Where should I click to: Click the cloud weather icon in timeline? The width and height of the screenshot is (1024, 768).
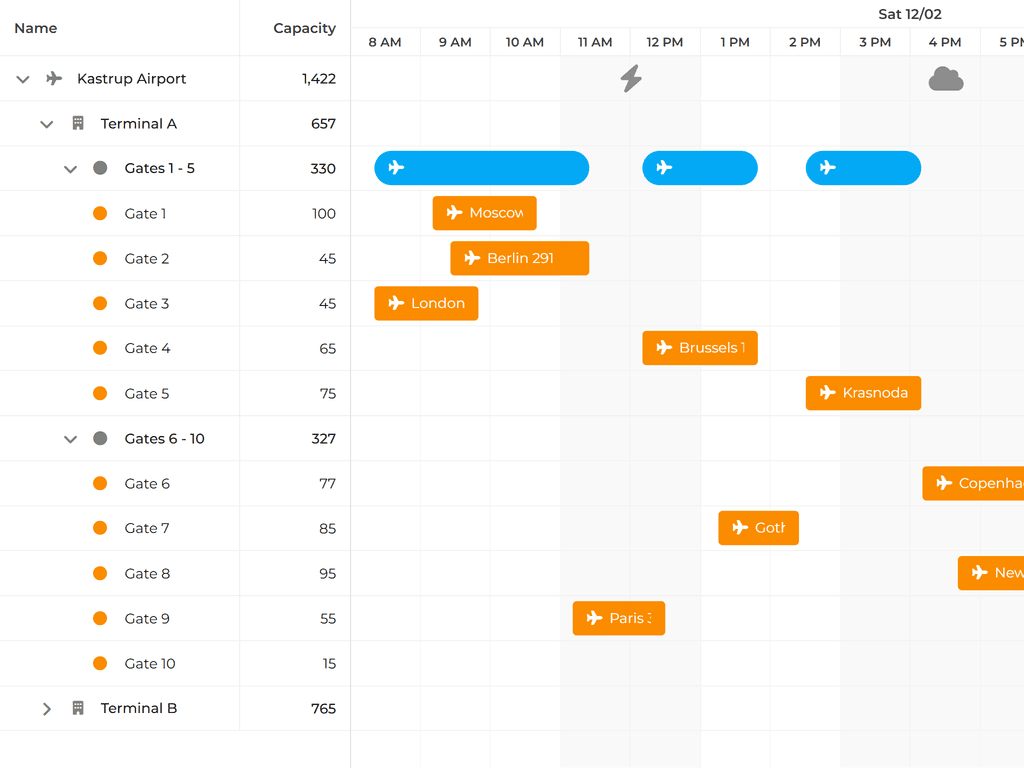pos(945,79)
